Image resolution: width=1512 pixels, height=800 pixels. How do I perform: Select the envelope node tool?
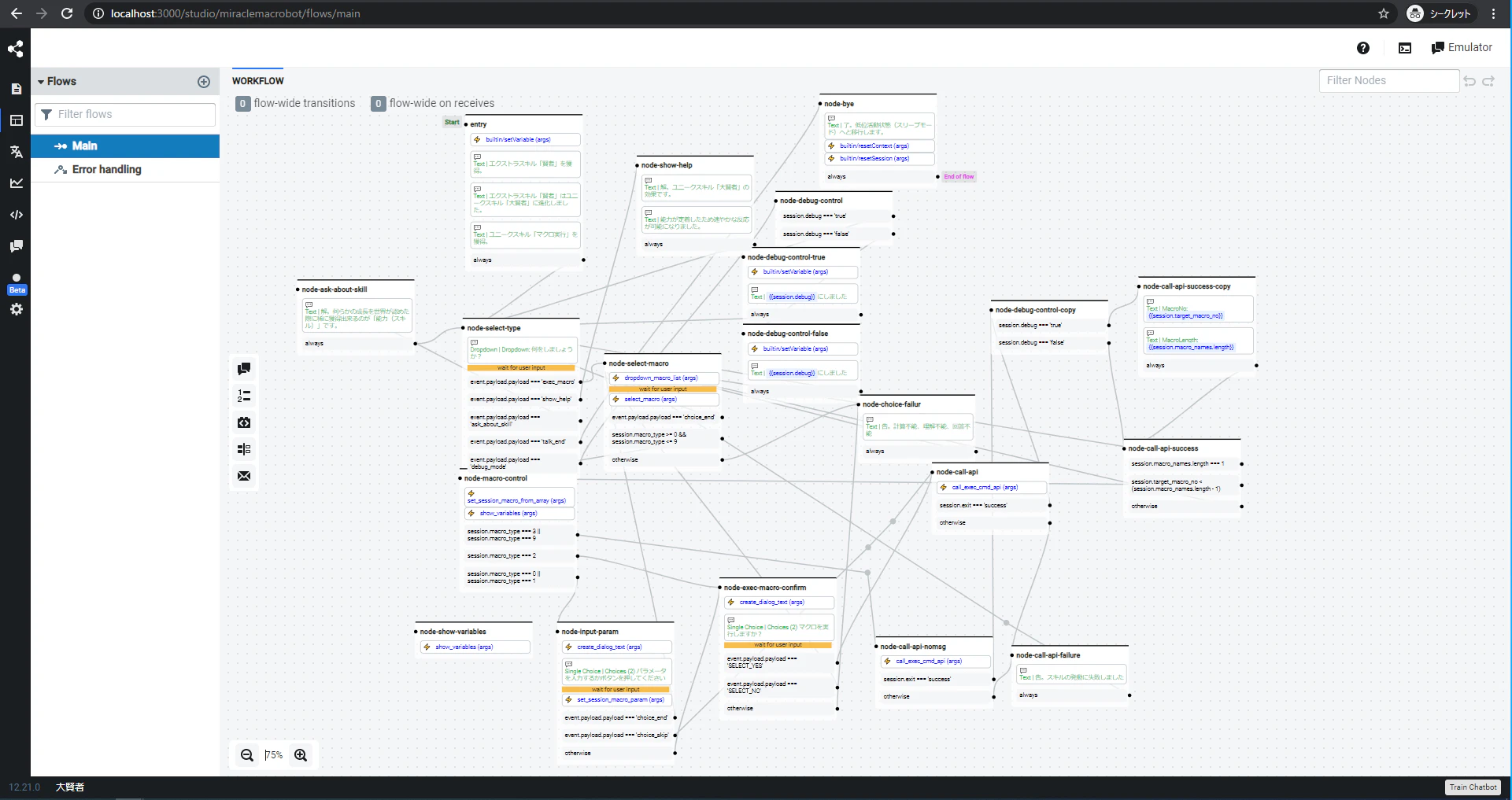(244, 476)
